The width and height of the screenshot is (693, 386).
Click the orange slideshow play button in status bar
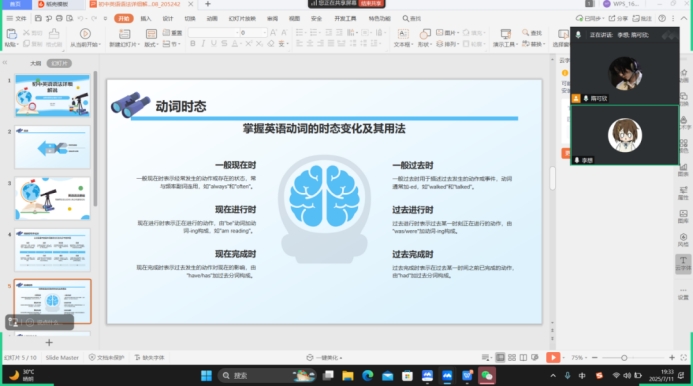click(x=553, y=357)
